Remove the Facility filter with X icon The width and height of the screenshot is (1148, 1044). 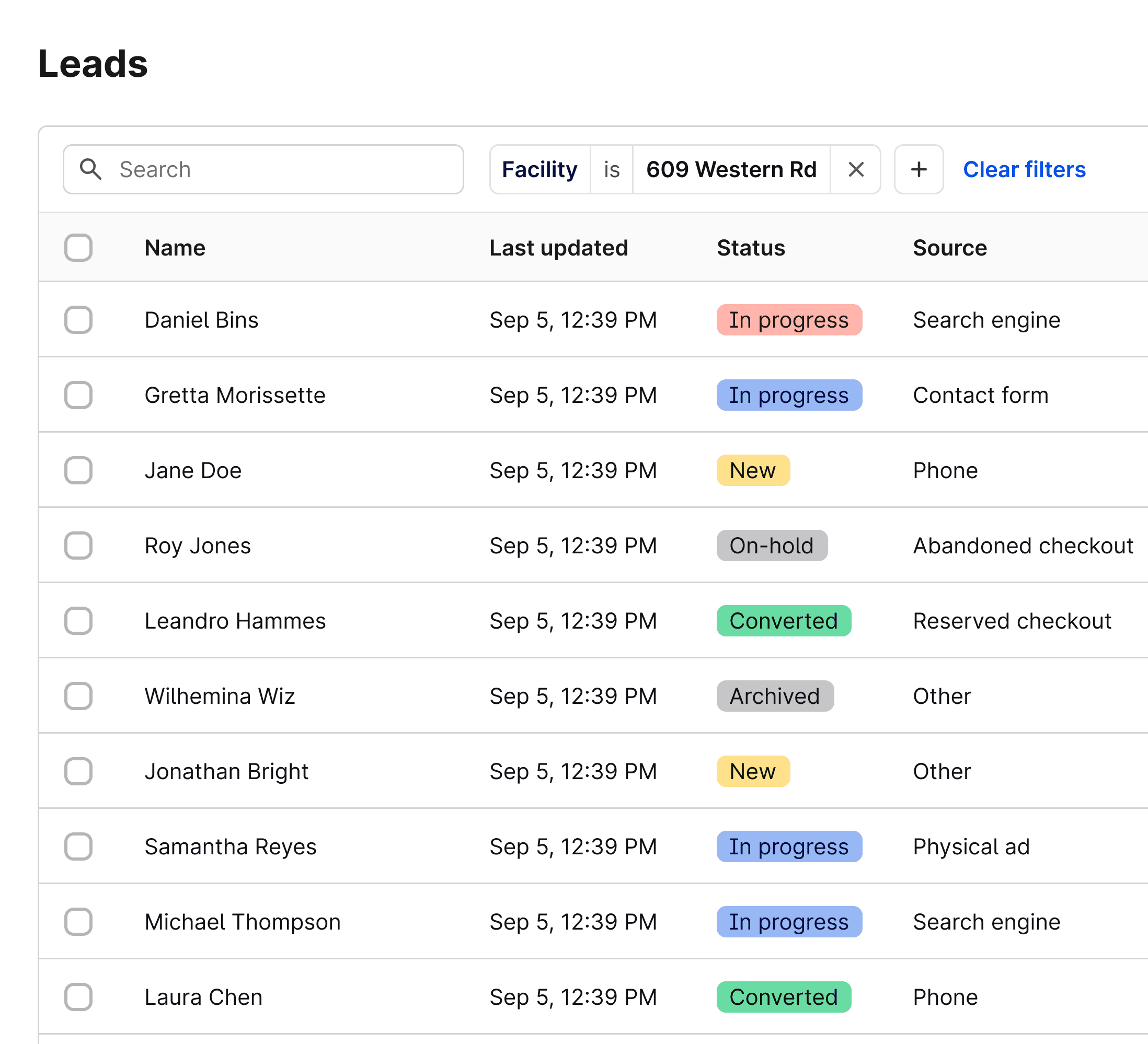click(x=855, y=169)
